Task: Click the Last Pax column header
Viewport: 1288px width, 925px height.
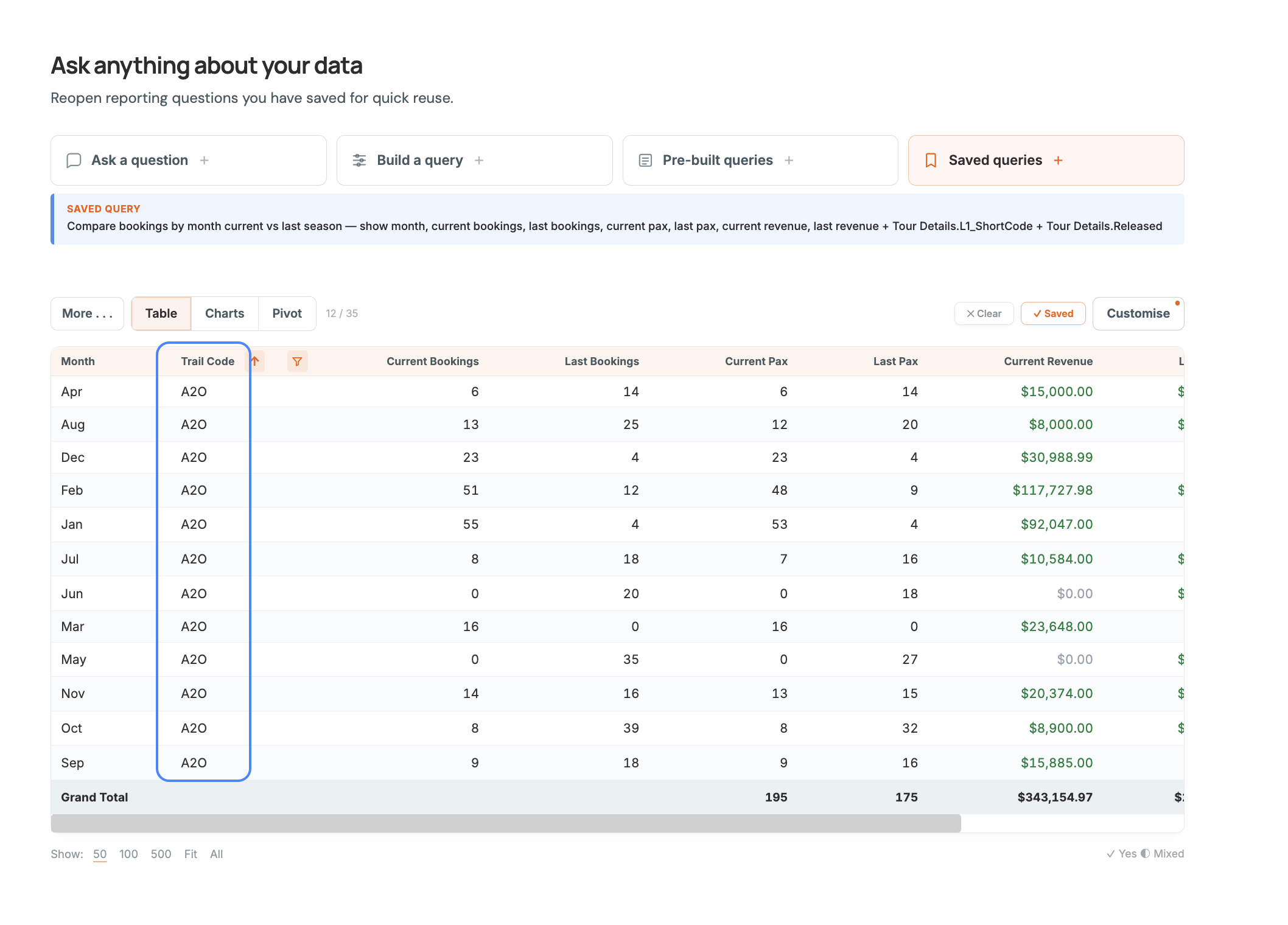Action: [x=895, y=361]
